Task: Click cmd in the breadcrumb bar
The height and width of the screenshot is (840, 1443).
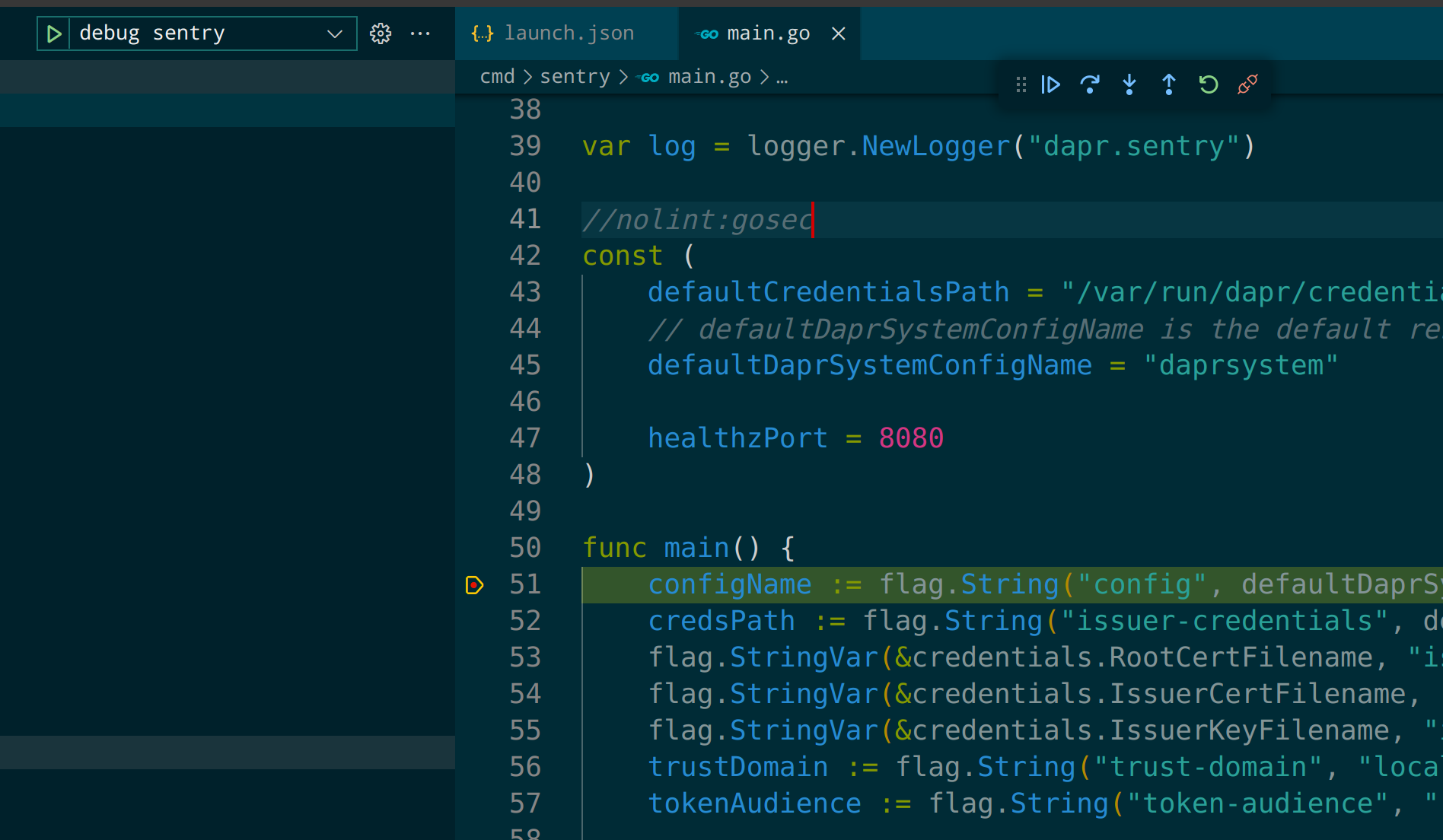Action: tap(498, 76)
